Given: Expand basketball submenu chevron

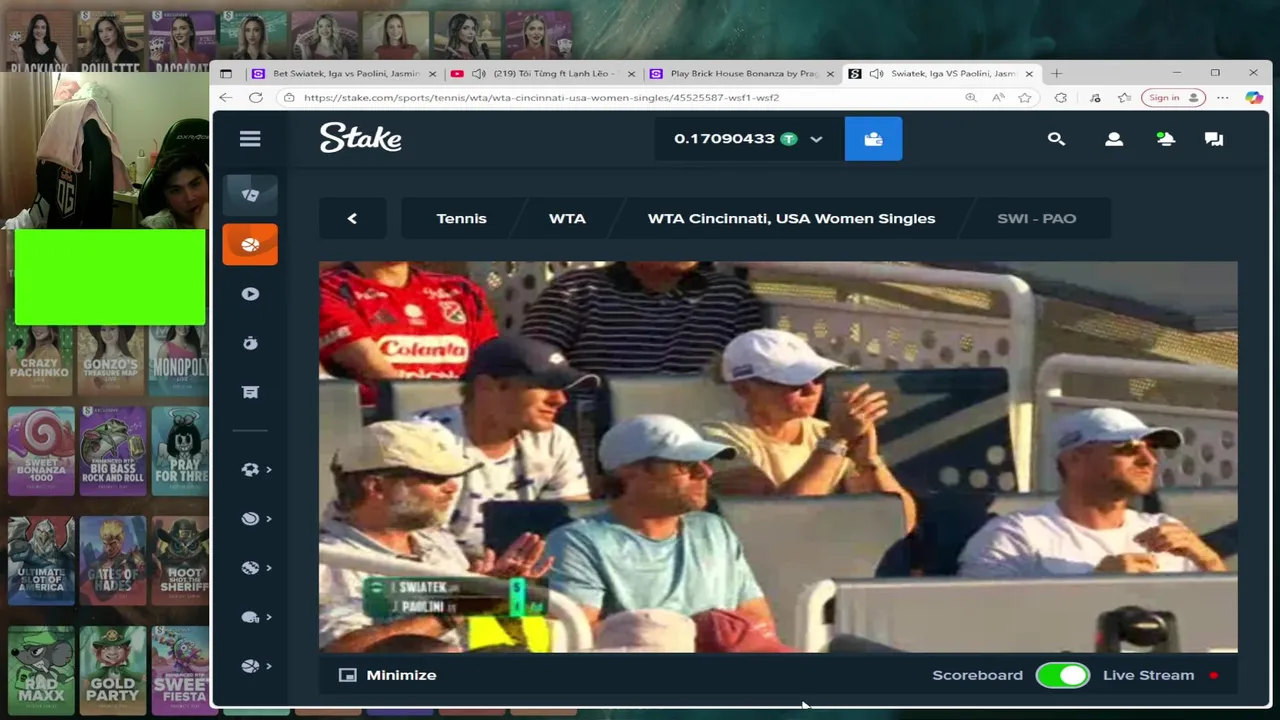Looking at the screenshot, I should (268, 666).
